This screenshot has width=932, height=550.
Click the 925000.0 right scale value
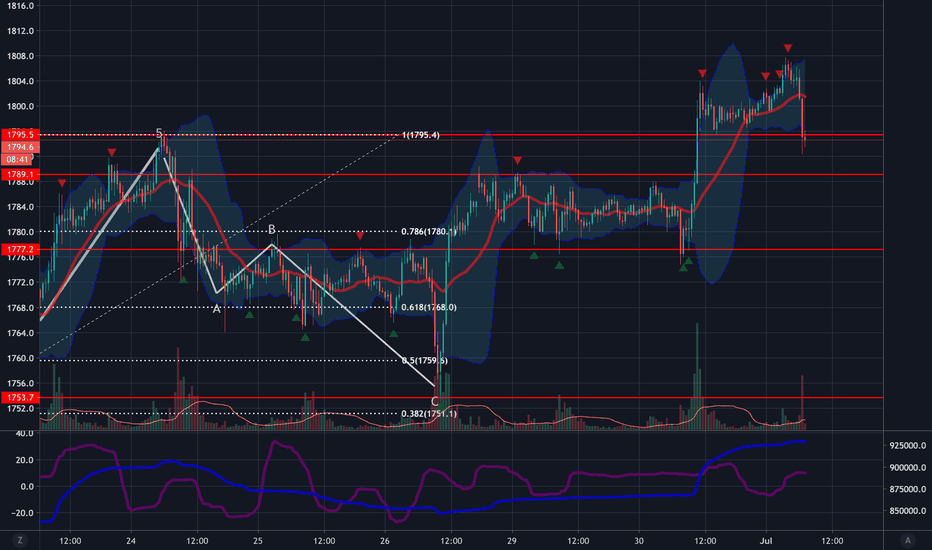(907, 445)
